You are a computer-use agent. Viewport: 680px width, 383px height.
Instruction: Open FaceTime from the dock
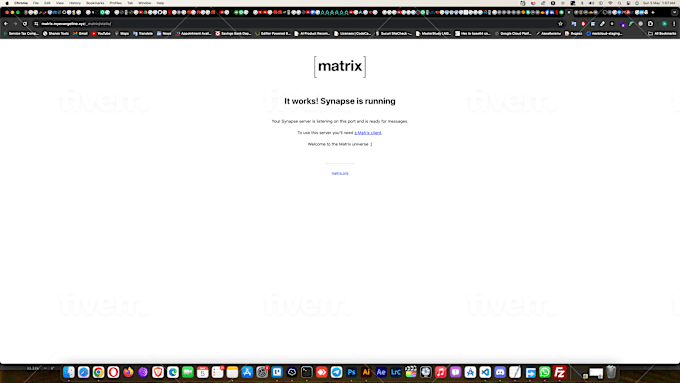188,372
